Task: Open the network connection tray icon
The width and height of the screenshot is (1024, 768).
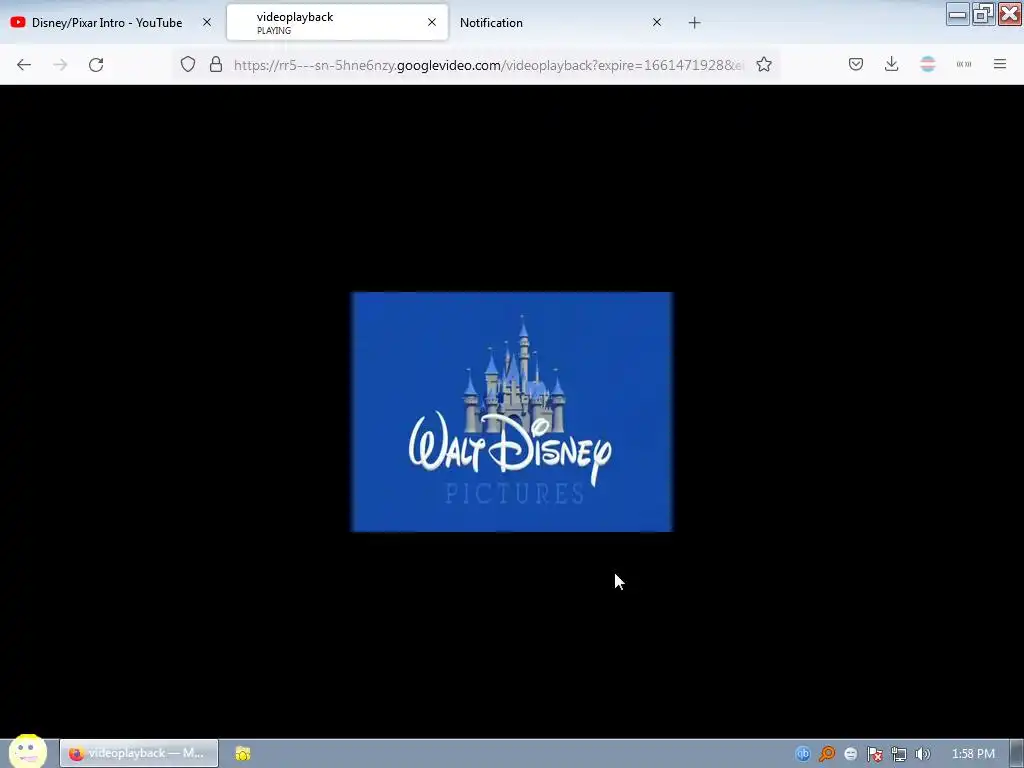Action: [899, 754]
